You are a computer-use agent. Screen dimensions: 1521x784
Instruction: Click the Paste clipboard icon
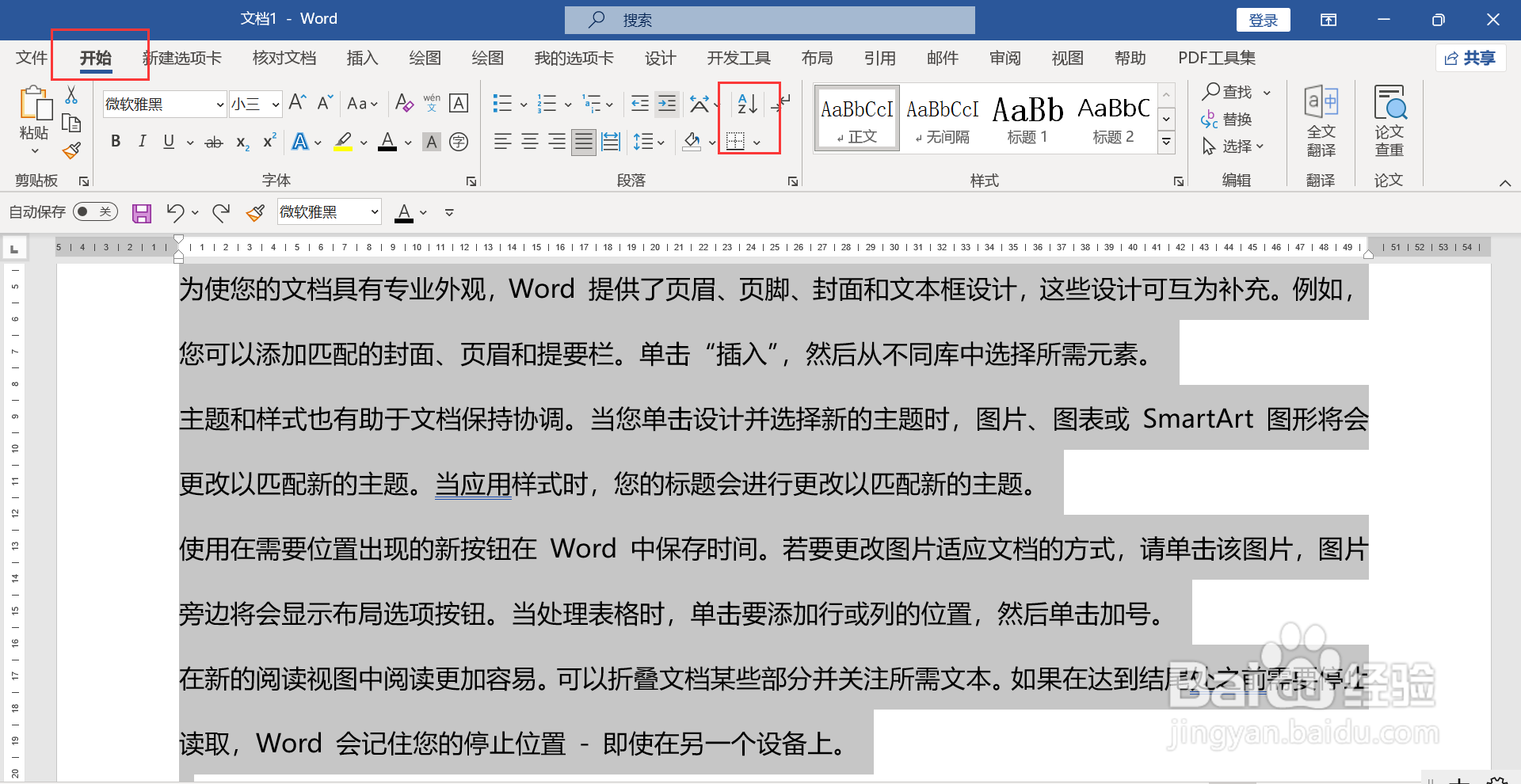[x=35, y=104]
